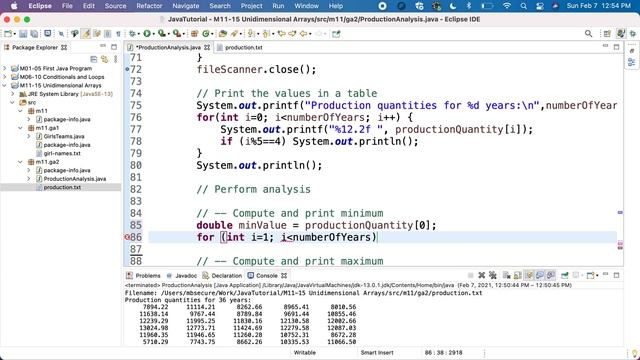Close the ProductionAnalysis.java editor tab

(x=207, y=47)
